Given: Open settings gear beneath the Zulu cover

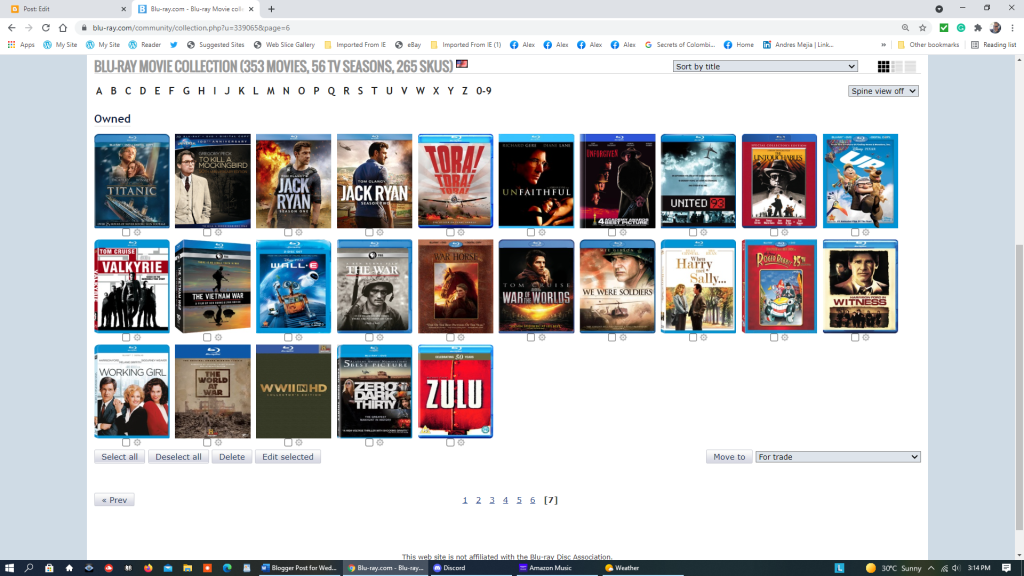Looking at the screenshot, I should tap(461, 442).
